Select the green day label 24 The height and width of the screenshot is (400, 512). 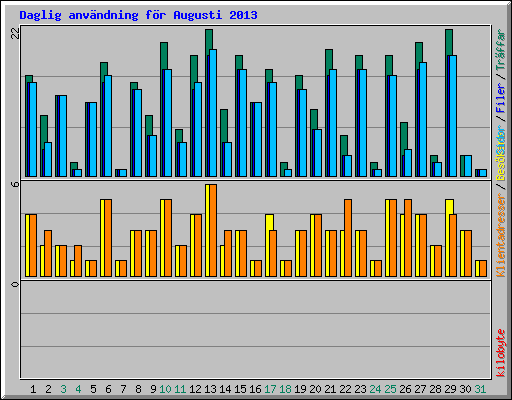[x=375, y=389]
